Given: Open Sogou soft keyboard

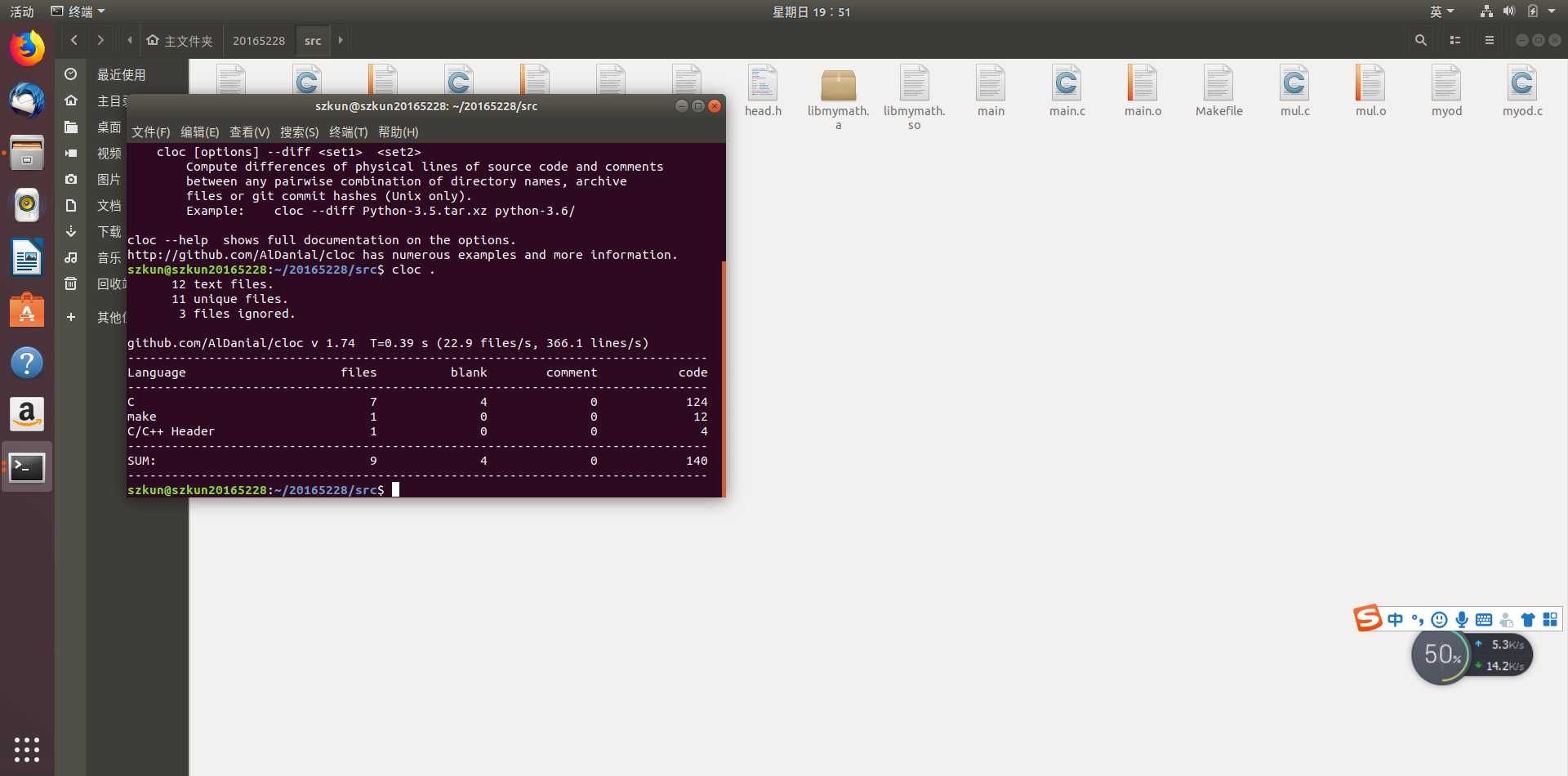Looking at the screenshot, I should 1484,619.
